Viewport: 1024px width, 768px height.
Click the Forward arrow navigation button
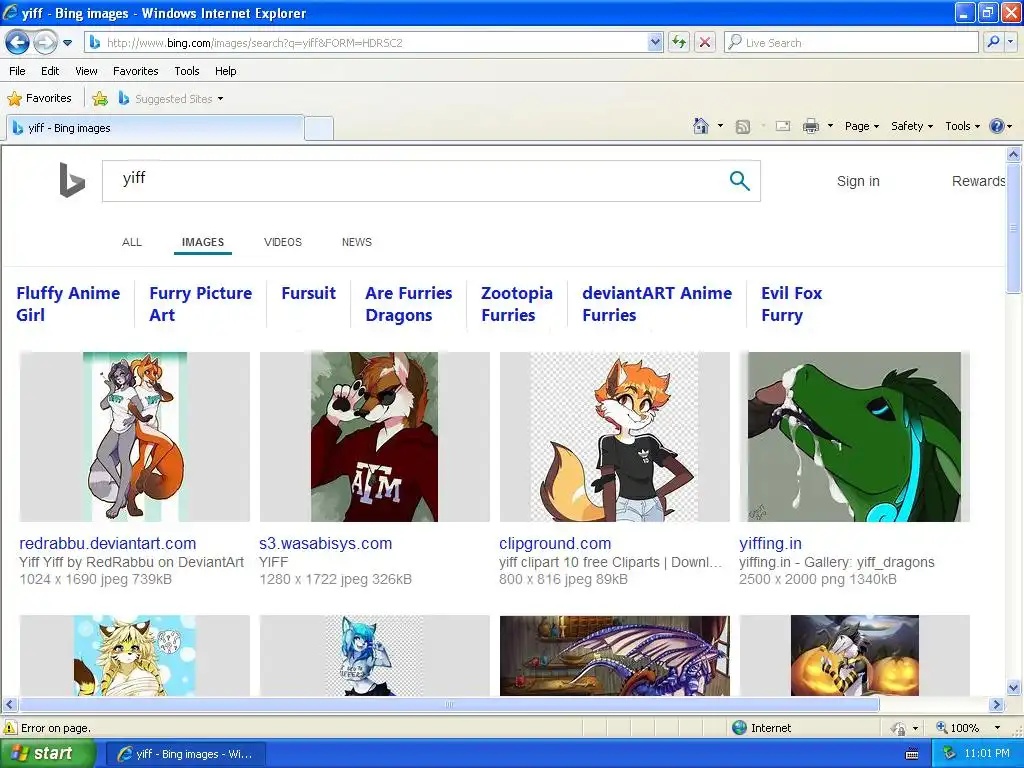45,43
